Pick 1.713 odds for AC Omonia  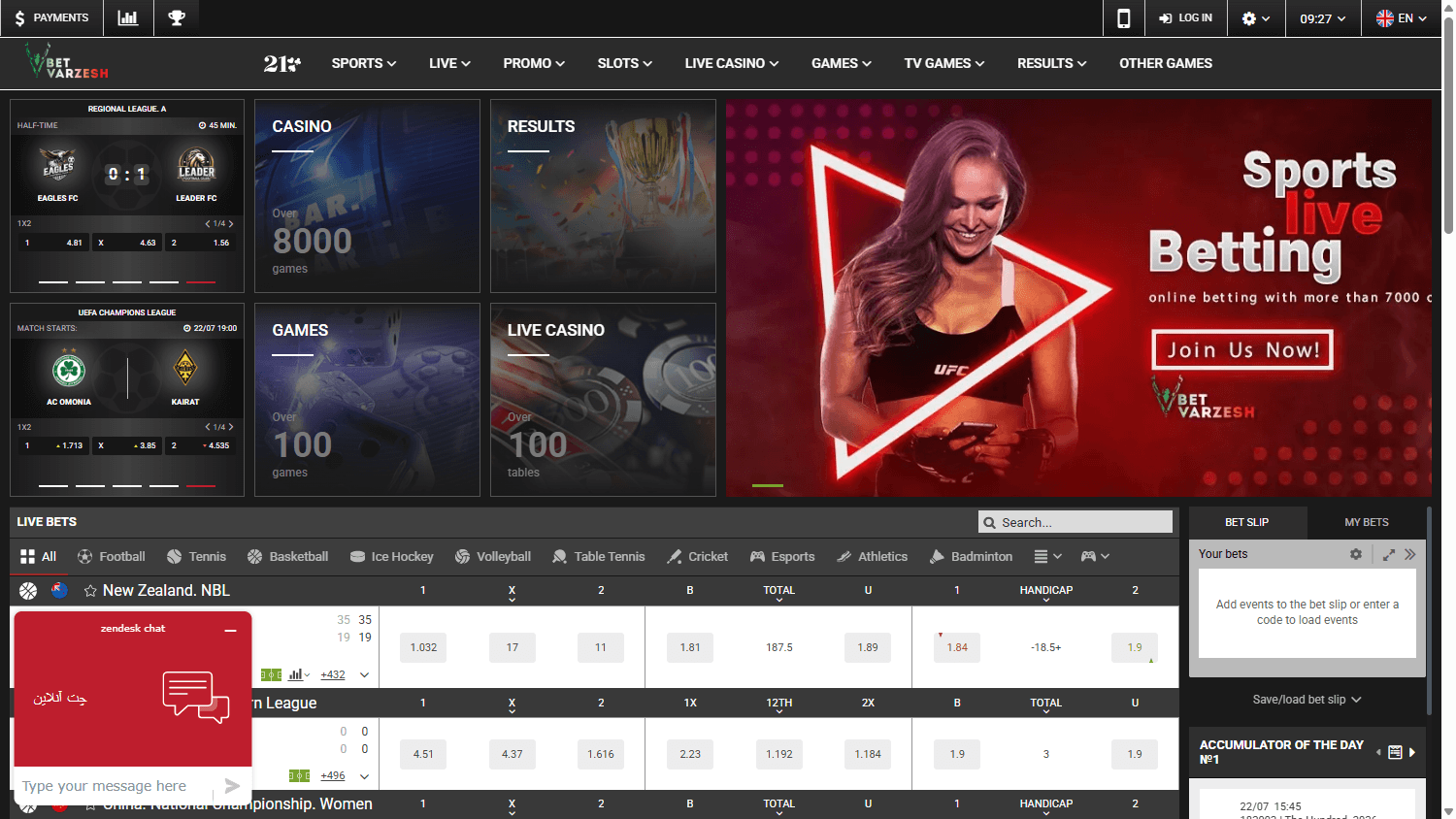point(51,445)
